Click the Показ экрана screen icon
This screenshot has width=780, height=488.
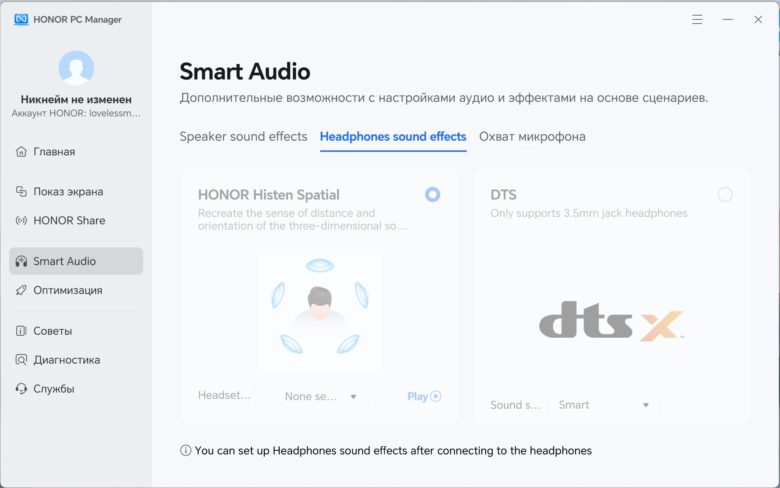(21, 192)
